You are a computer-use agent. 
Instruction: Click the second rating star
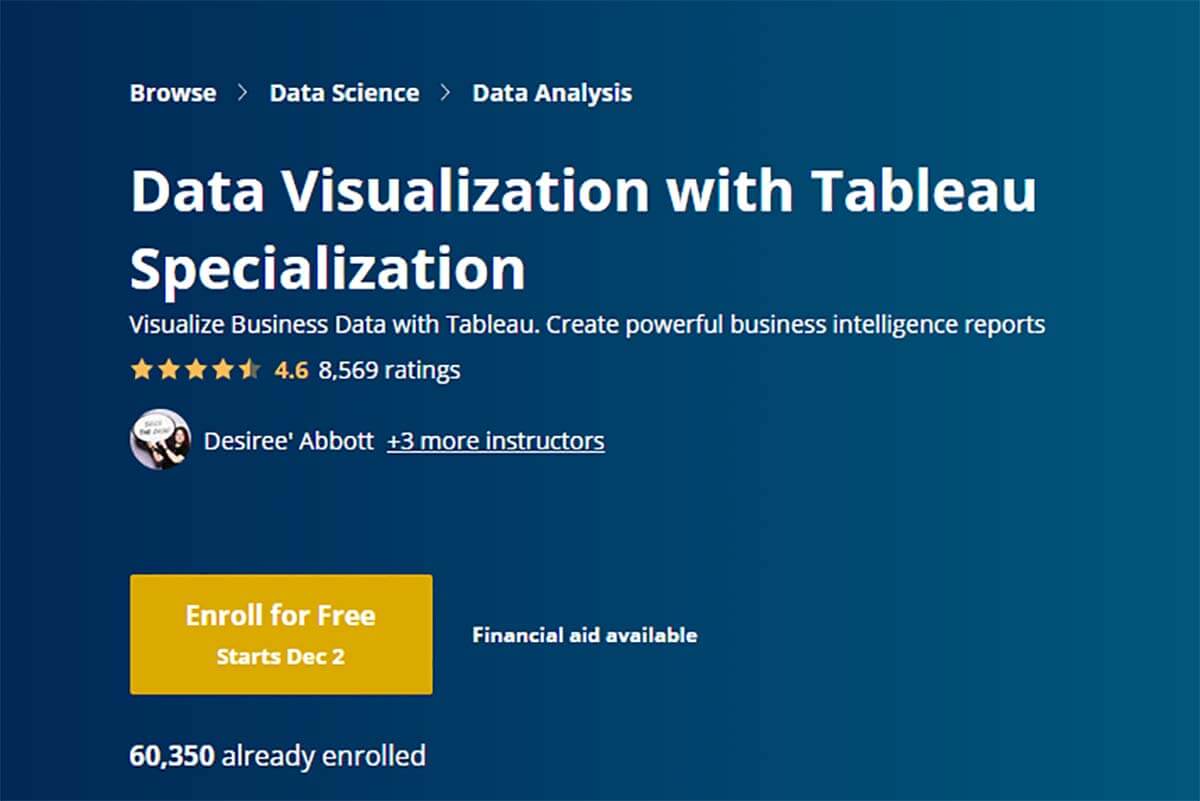[x=169, y=370]
